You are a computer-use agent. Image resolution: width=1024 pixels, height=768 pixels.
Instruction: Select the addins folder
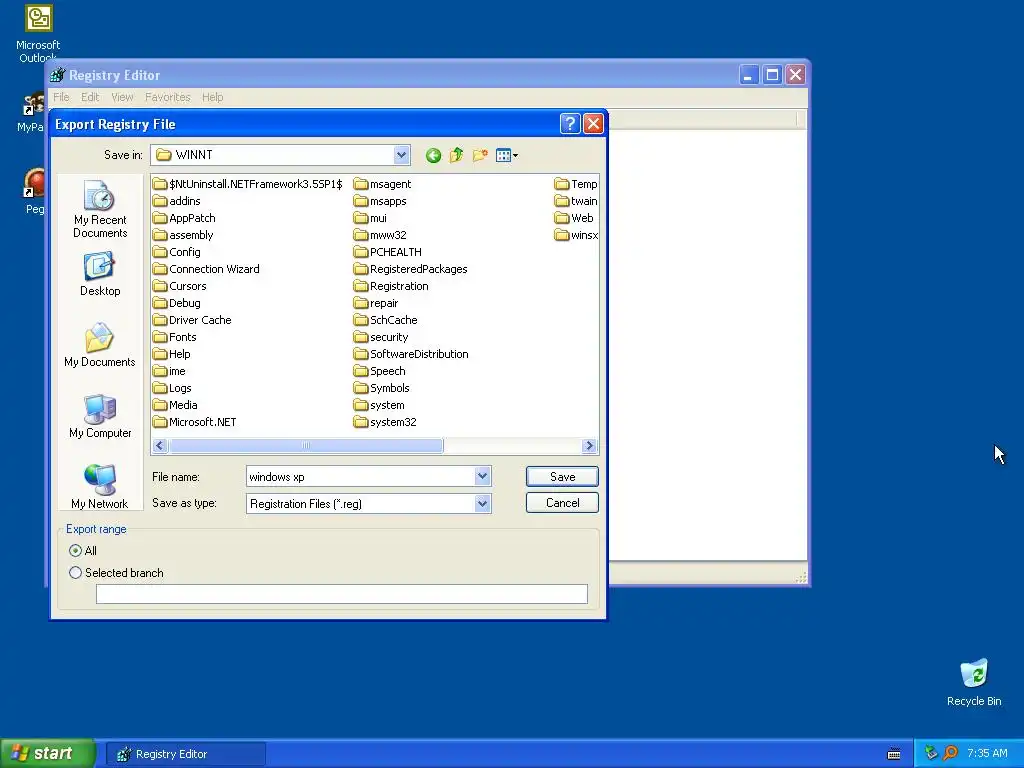176,201
